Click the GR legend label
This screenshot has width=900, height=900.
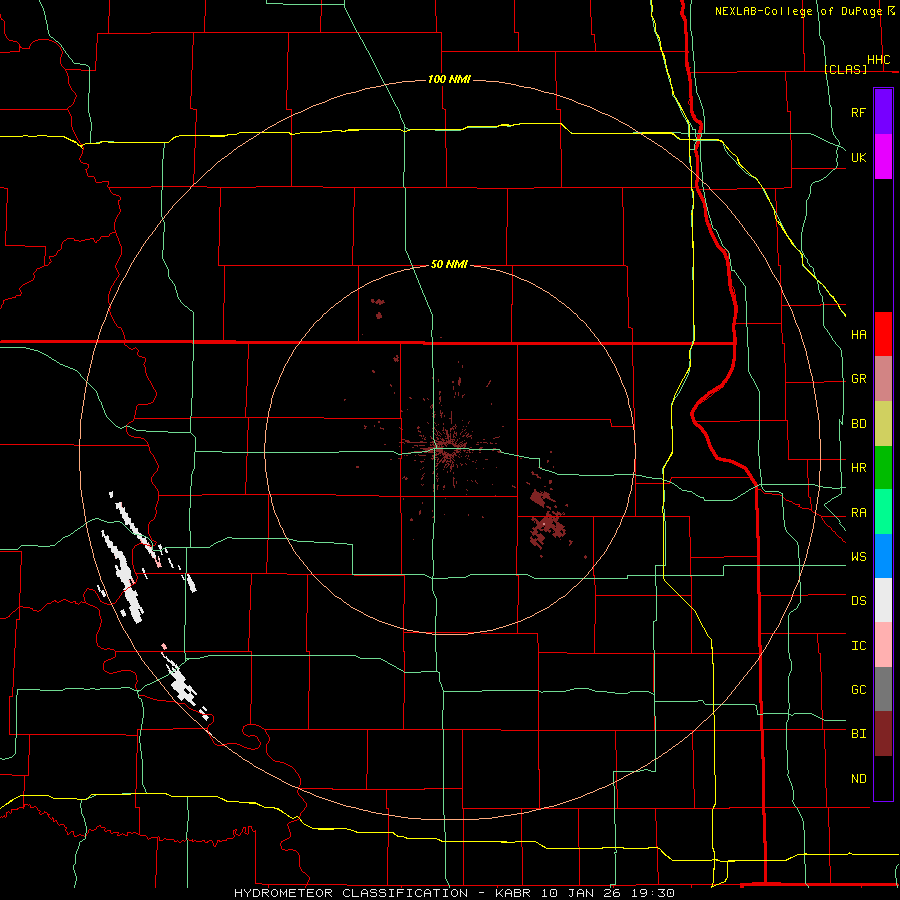[x=859, y=379]
